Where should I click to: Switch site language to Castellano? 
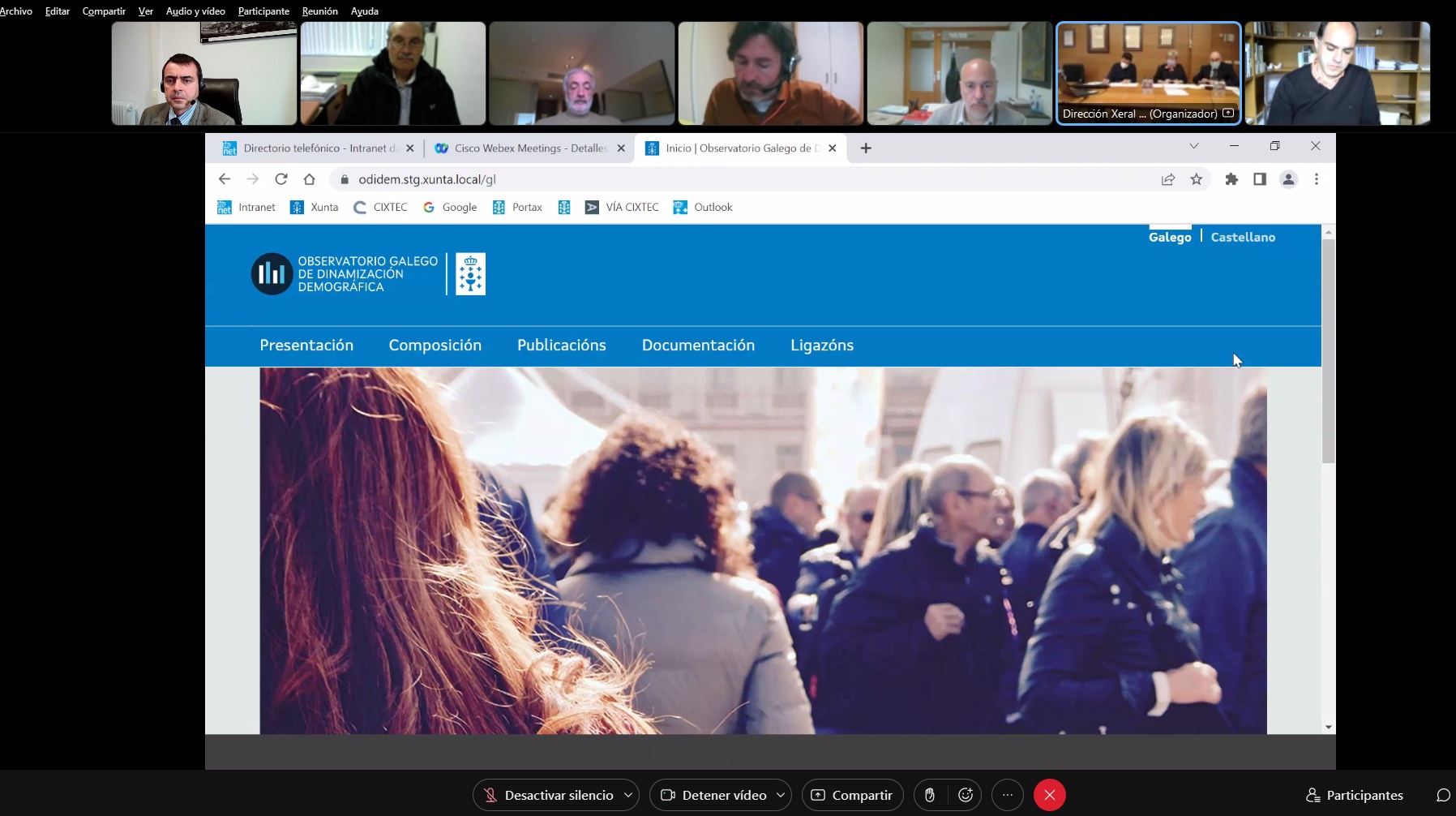1243,237
